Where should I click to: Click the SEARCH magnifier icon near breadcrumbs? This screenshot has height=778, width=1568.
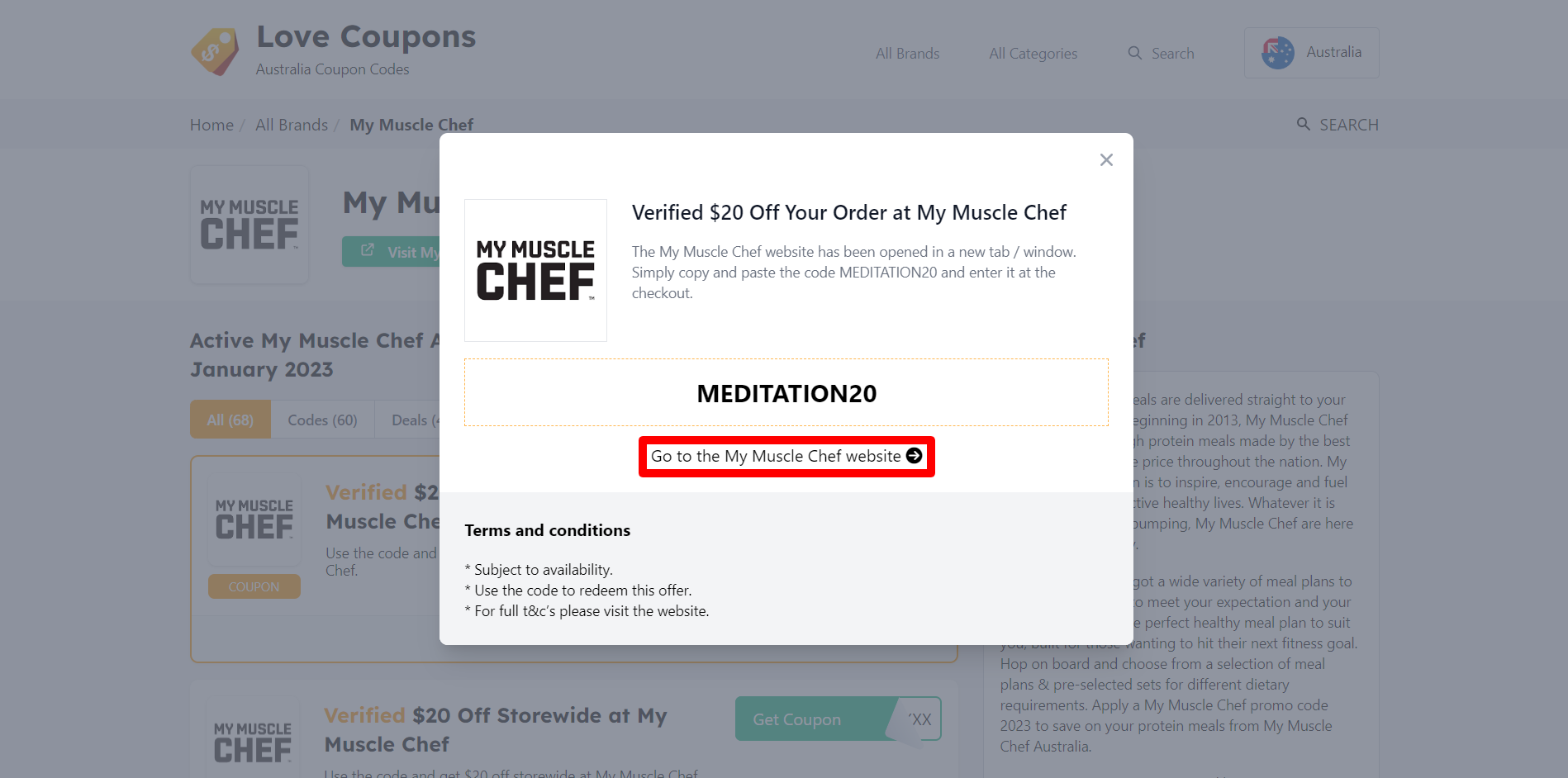coord(1304,124)
